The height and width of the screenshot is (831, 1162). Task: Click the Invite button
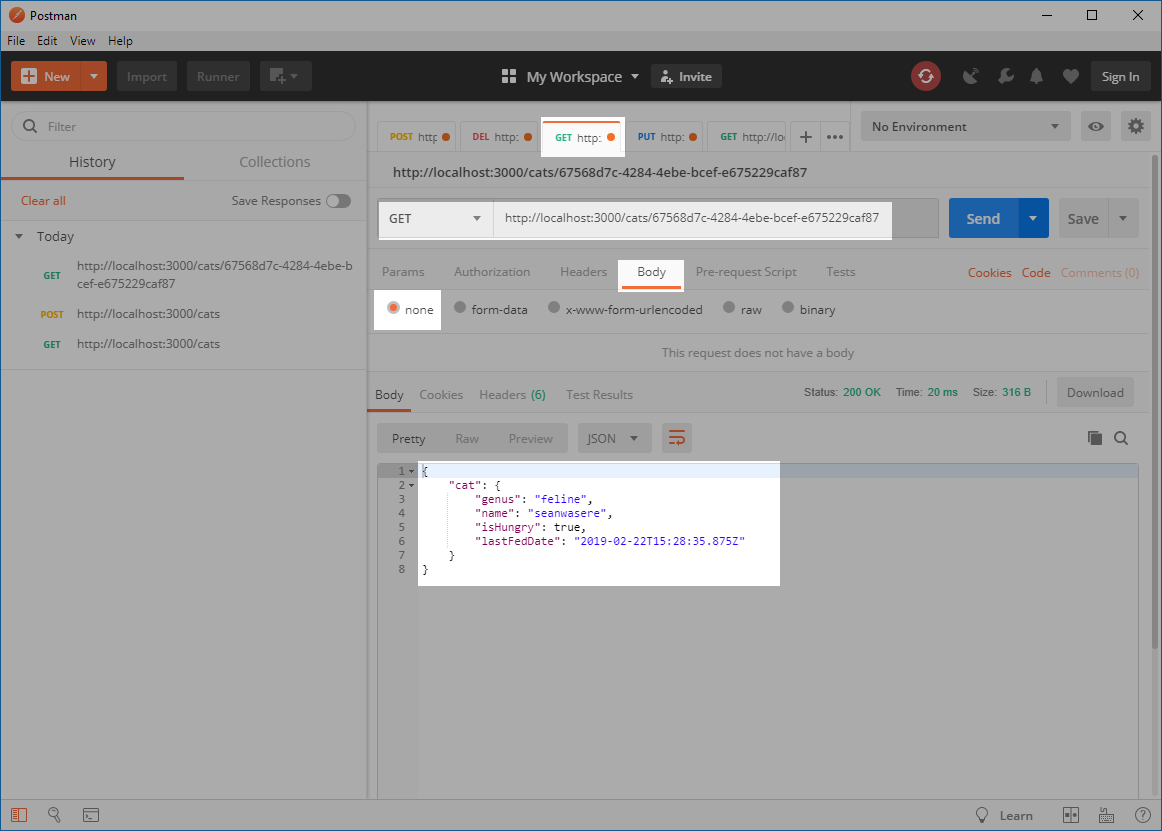(x=686, y=76)
